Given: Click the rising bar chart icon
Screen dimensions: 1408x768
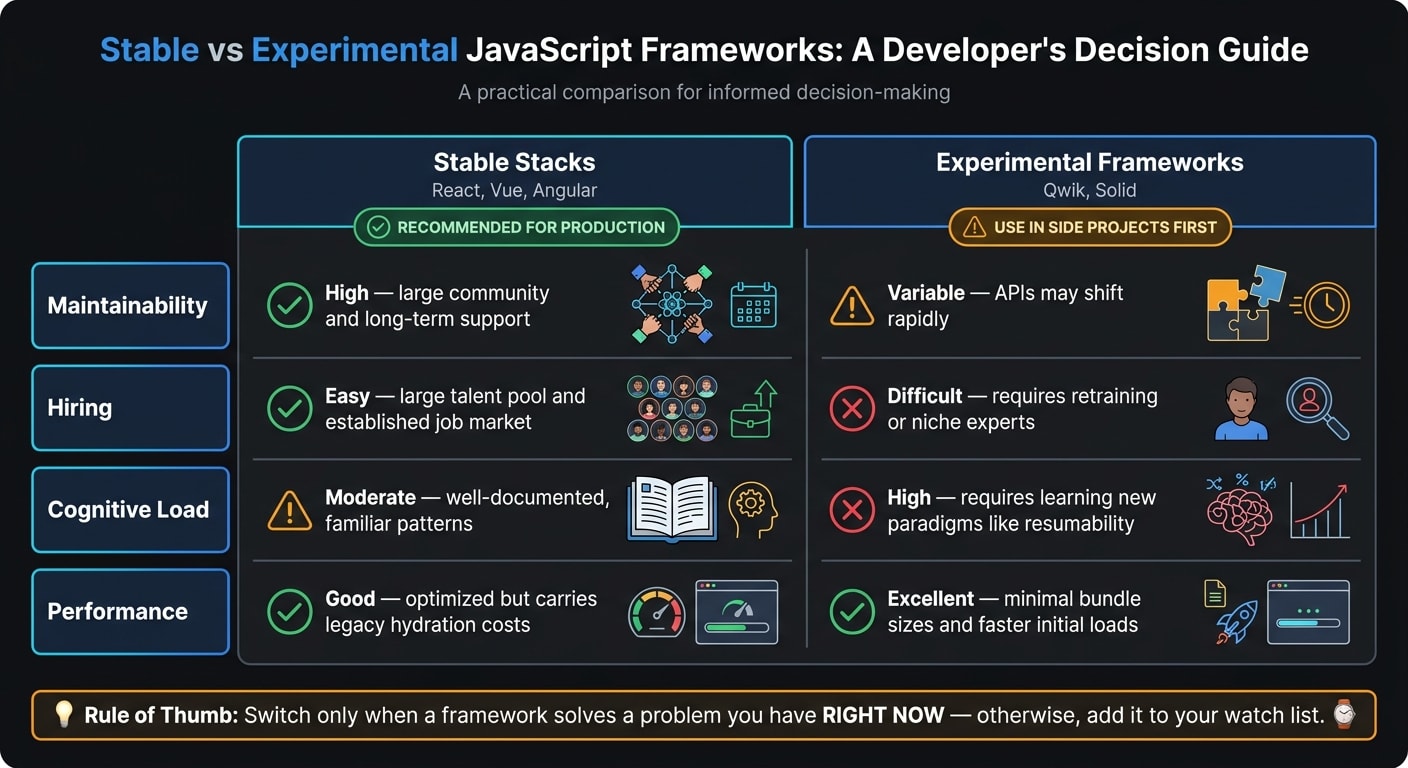Looking at the screenshot, I should click(x=1320, y=510).
